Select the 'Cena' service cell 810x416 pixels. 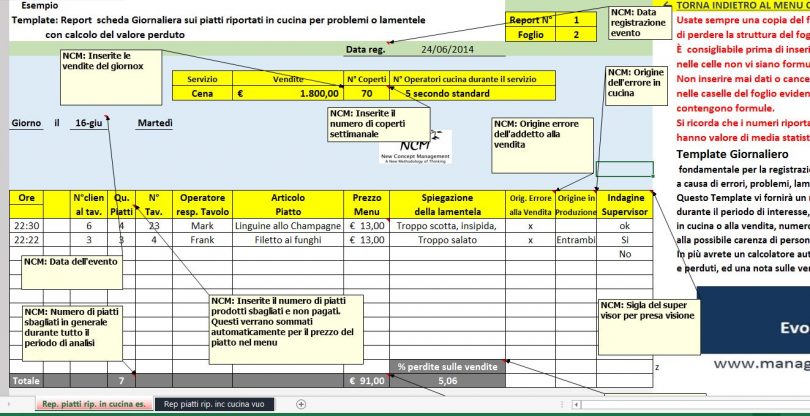click(x=202, y=94)
